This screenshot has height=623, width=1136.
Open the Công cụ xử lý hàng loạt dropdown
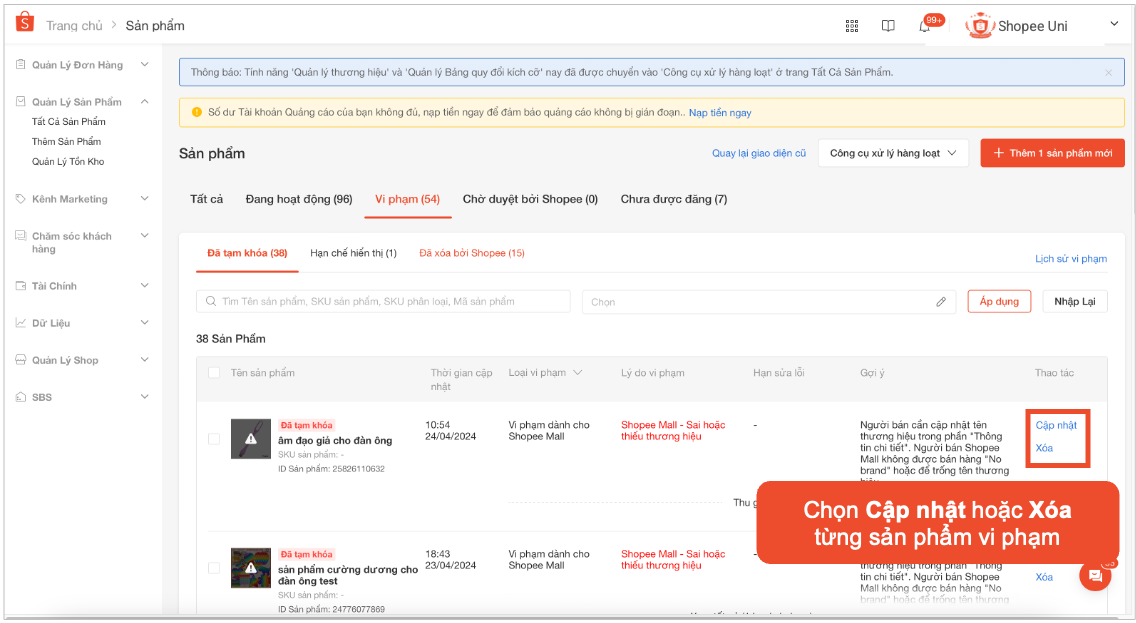point(893,153)
